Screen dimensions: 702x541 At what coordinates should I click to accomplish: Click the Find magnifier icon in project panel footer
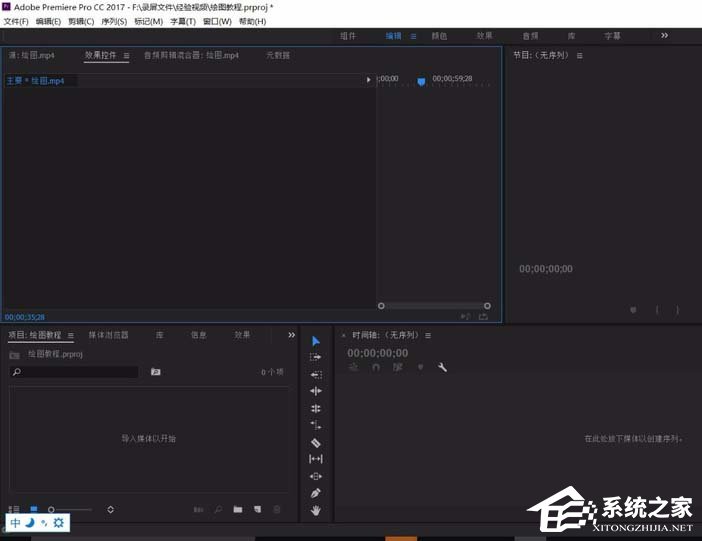point(218,509)
